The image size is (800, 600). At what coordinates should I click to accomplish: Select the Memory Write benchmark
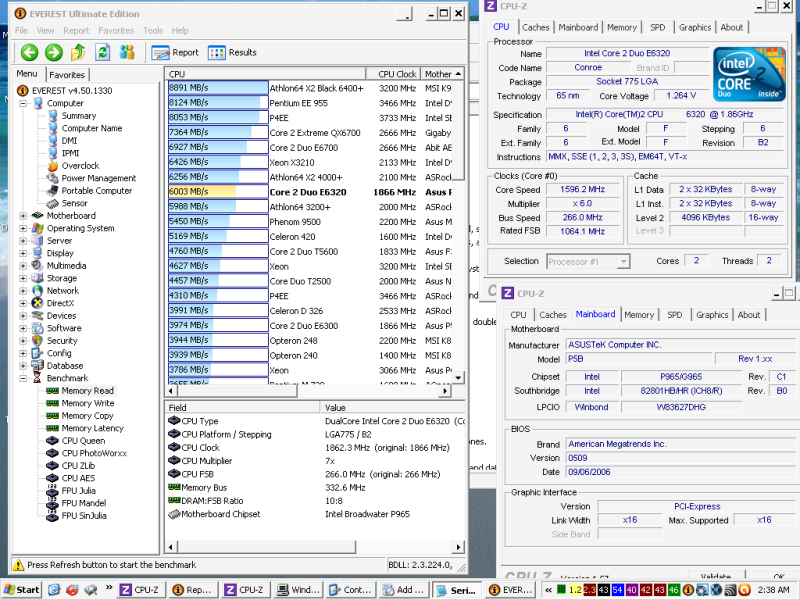point(88,403)
